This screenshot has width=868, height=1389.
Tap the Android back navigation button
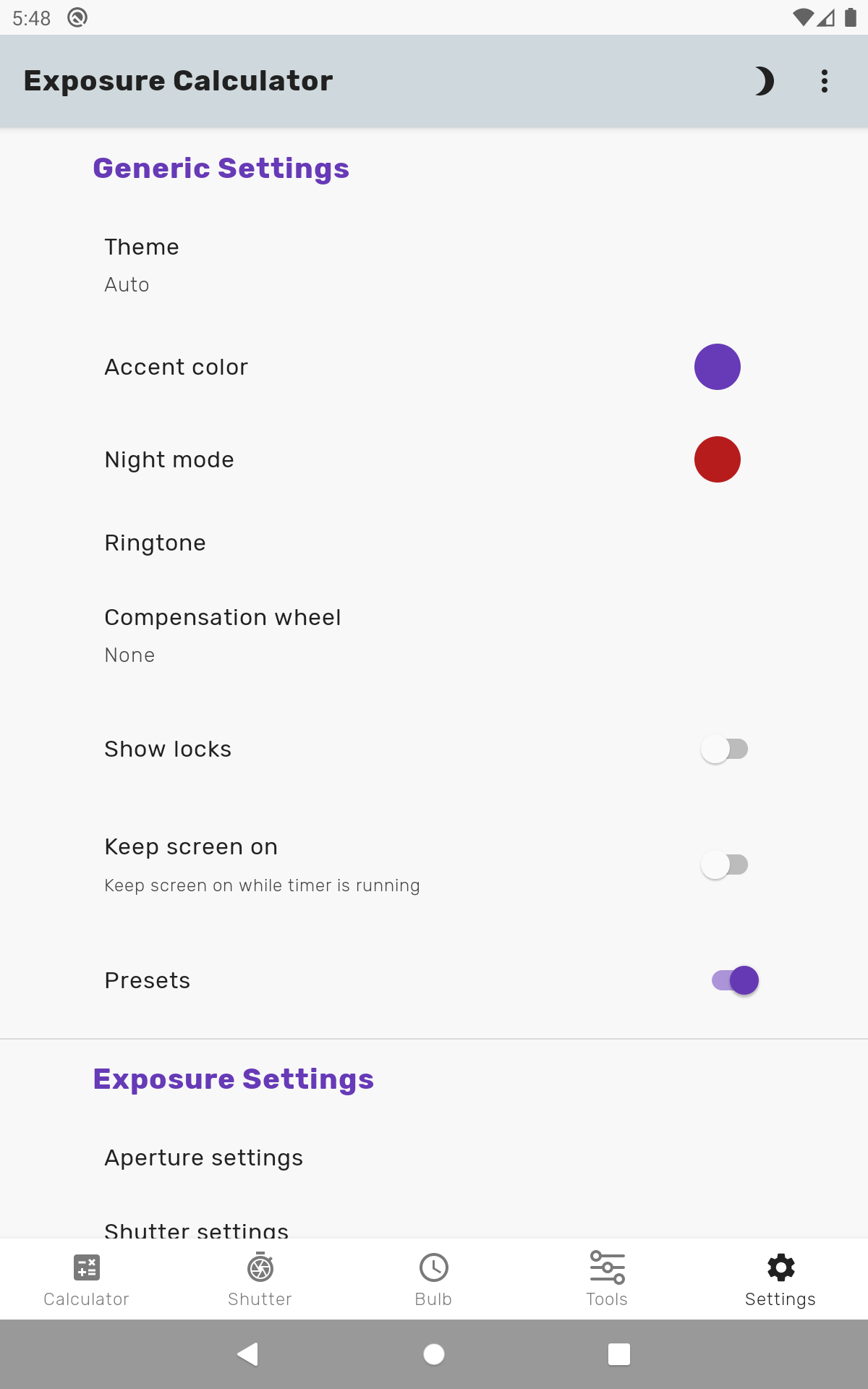(248, 1354)
